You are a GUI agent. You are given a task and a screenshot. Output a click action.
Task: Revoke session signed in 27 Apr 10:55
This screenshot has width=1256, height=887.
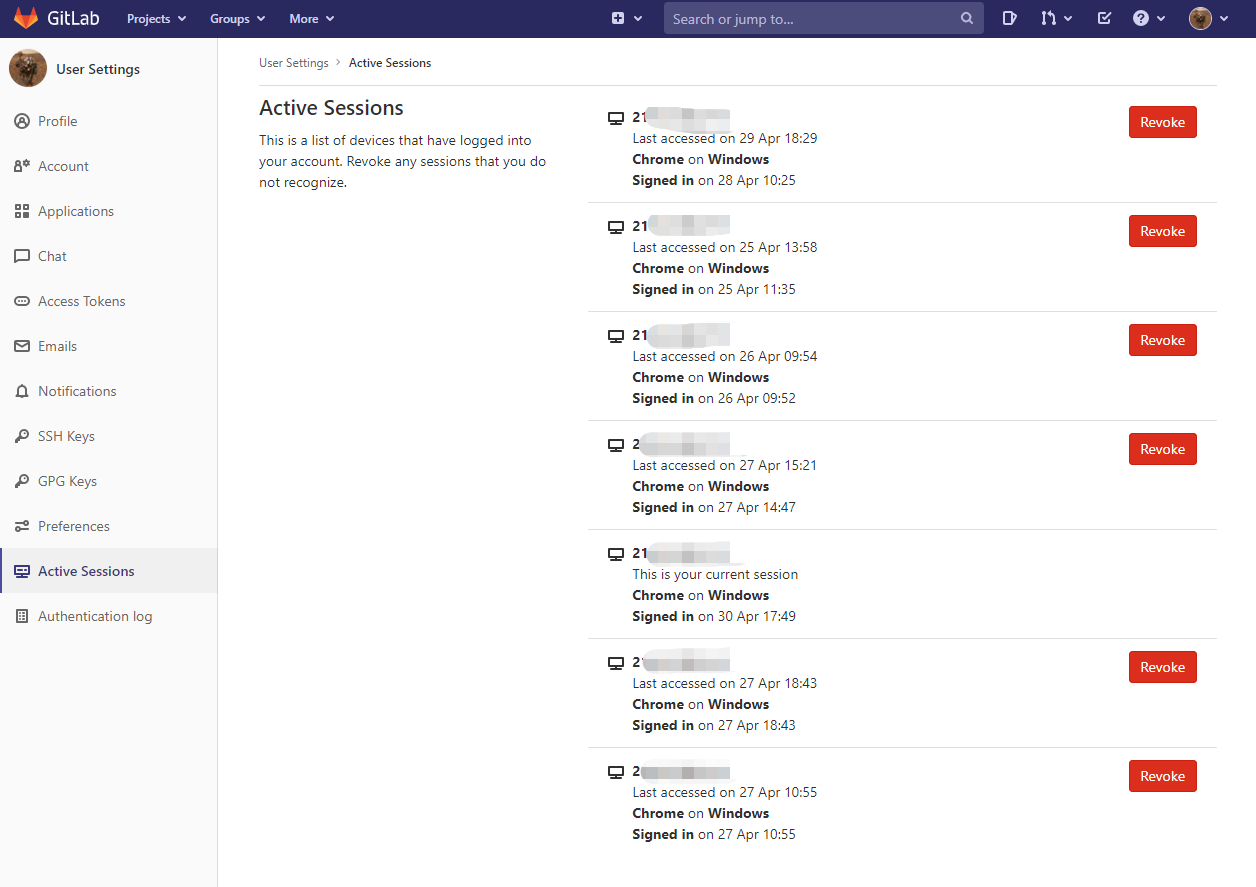pos(1162,776)
